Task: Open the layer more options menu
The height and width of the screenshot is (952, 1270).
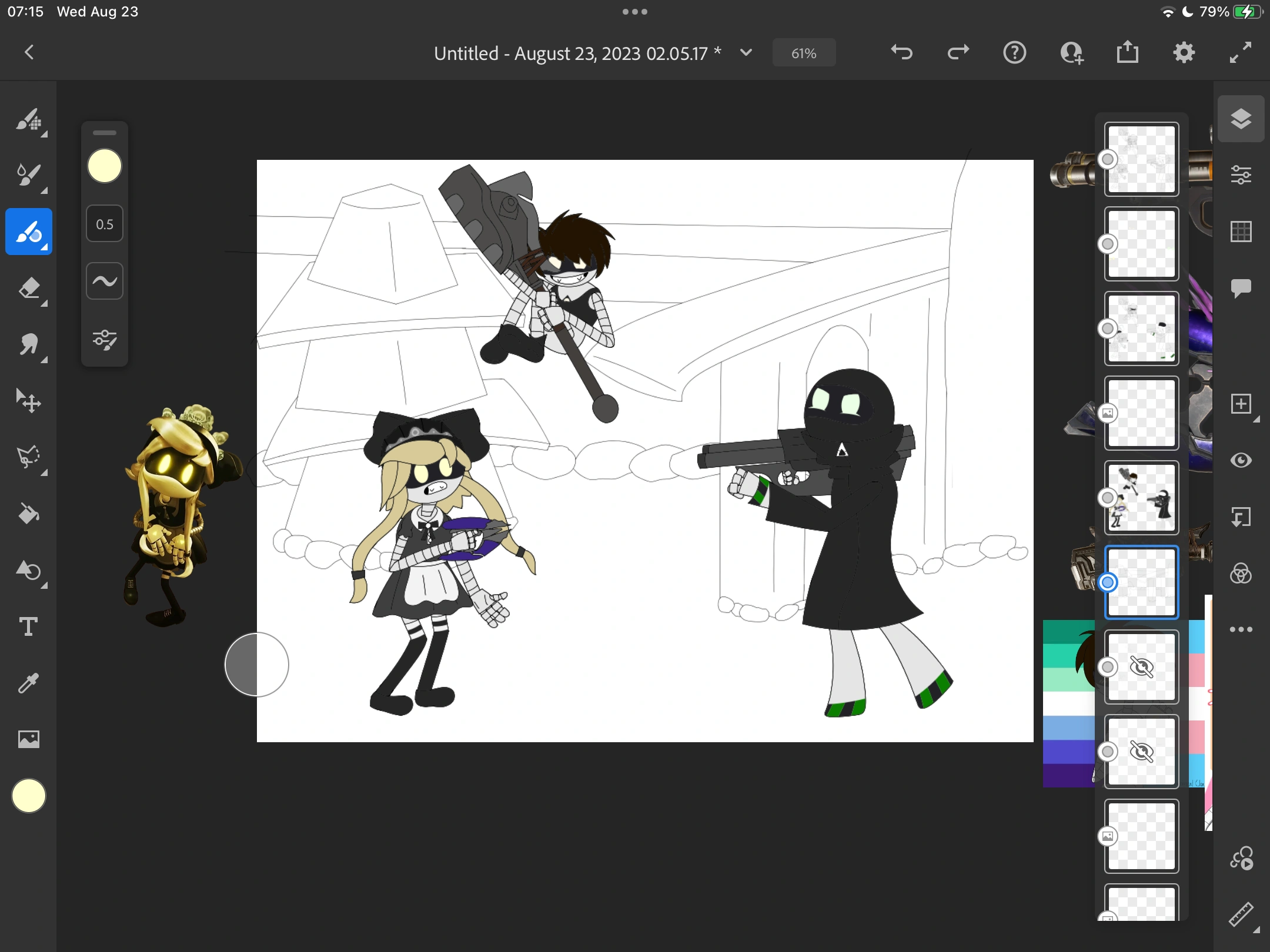Action: point(1241,628)
